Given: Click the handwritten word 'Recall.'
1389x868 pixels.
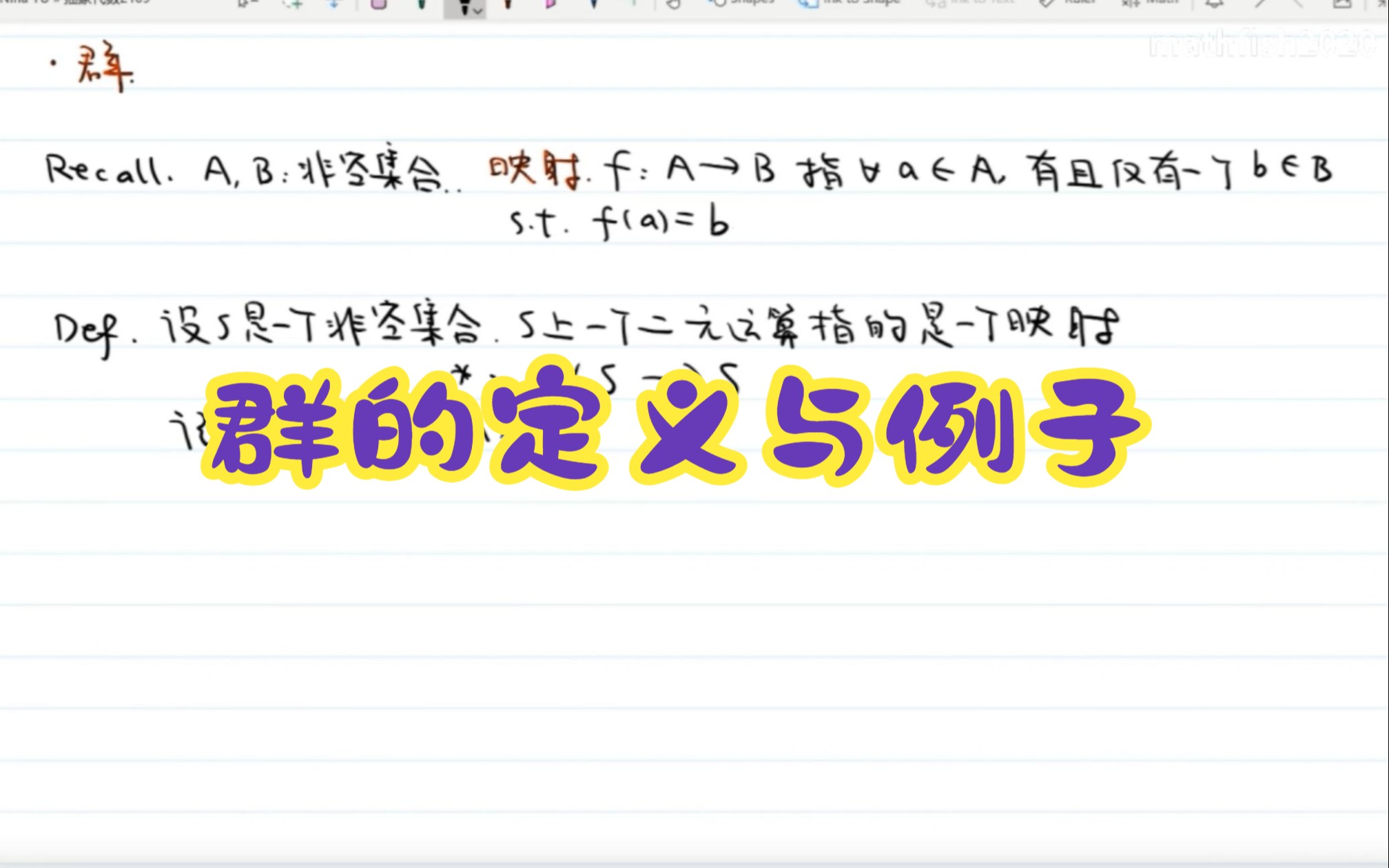Looking at the screenshot, I should tap(109, 170).
